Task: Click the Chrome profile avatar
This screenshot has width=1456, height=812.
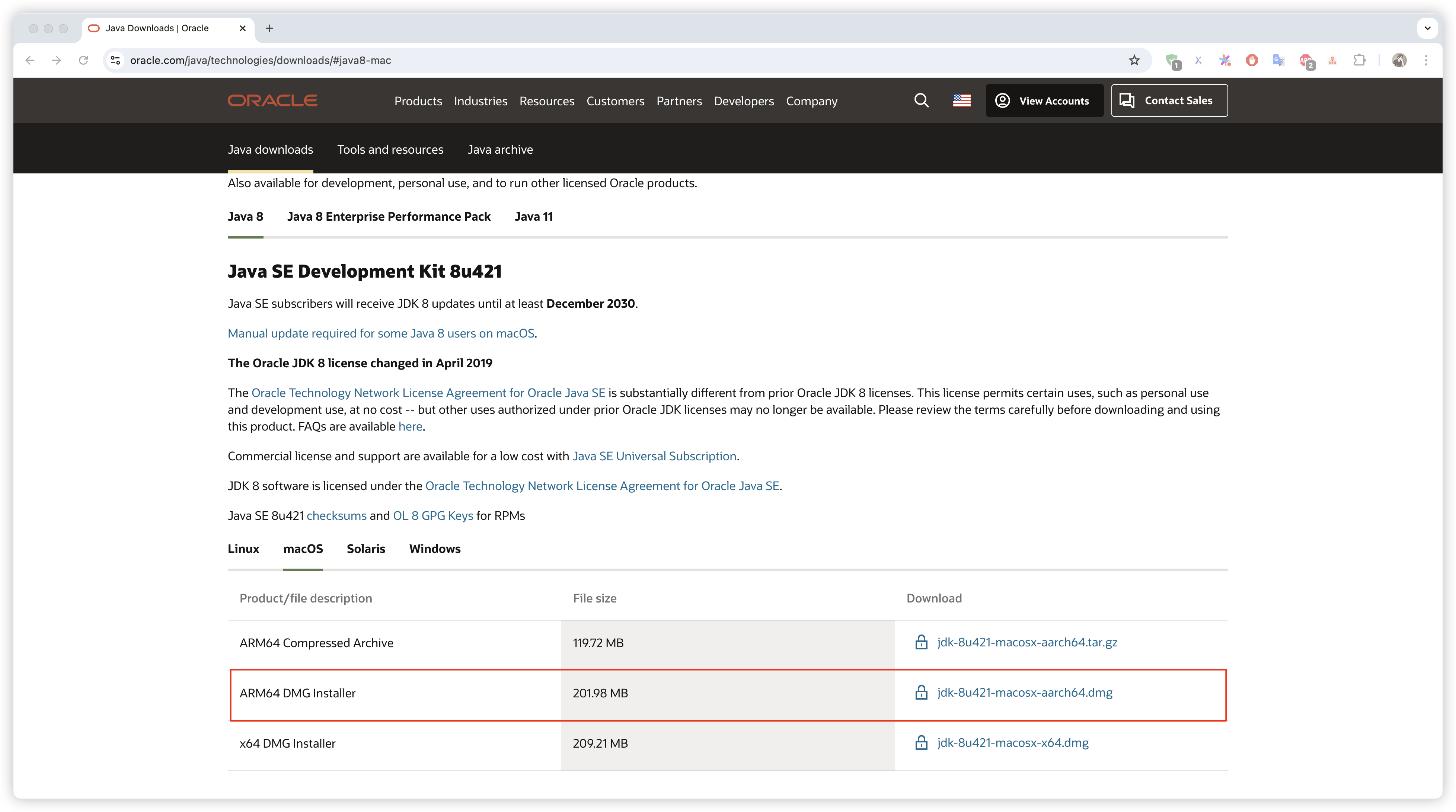Action: (x=1399, y=60)
